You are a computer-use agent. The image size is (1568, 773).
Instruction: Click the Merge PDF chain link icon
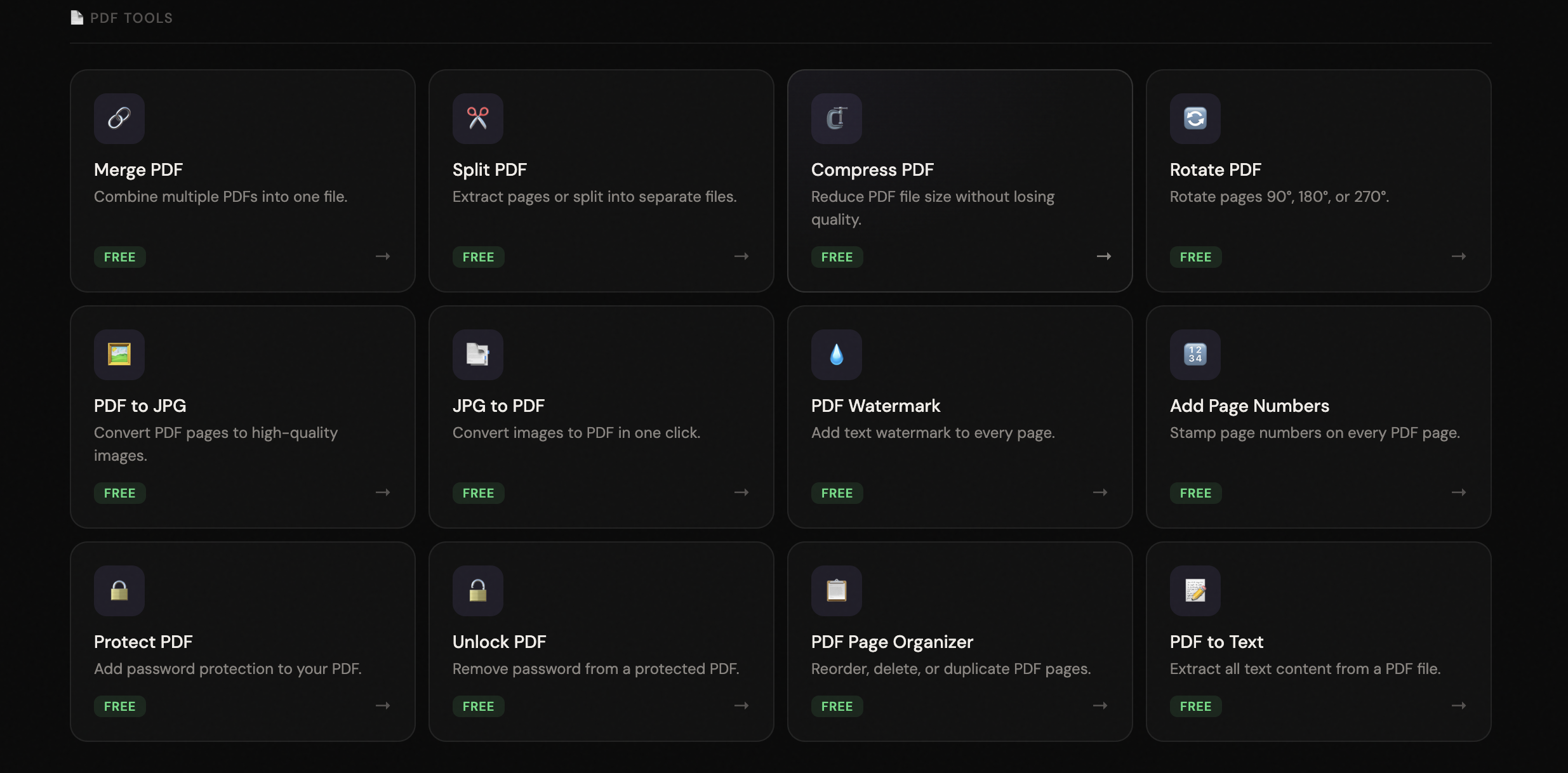(119, 119)
